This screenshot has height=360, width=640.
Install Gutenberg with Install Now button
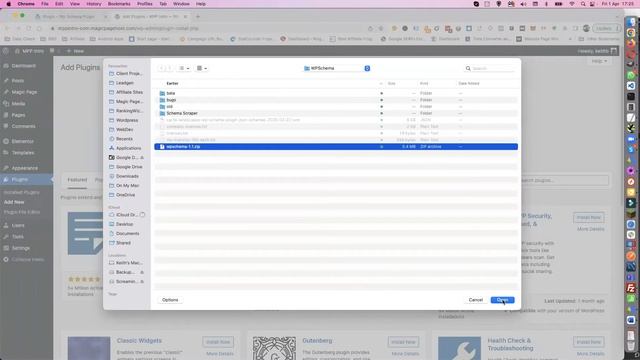coord(403,342)
